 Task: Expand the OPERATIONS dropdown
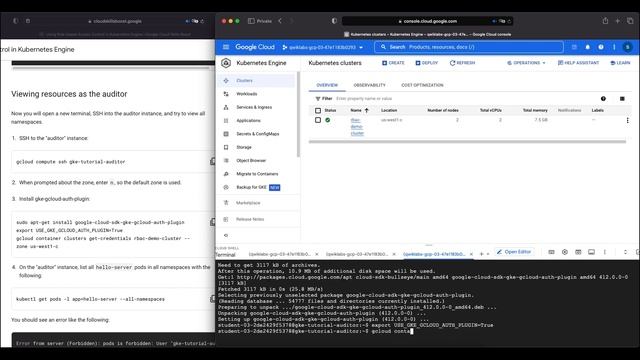tap(526, 63)
